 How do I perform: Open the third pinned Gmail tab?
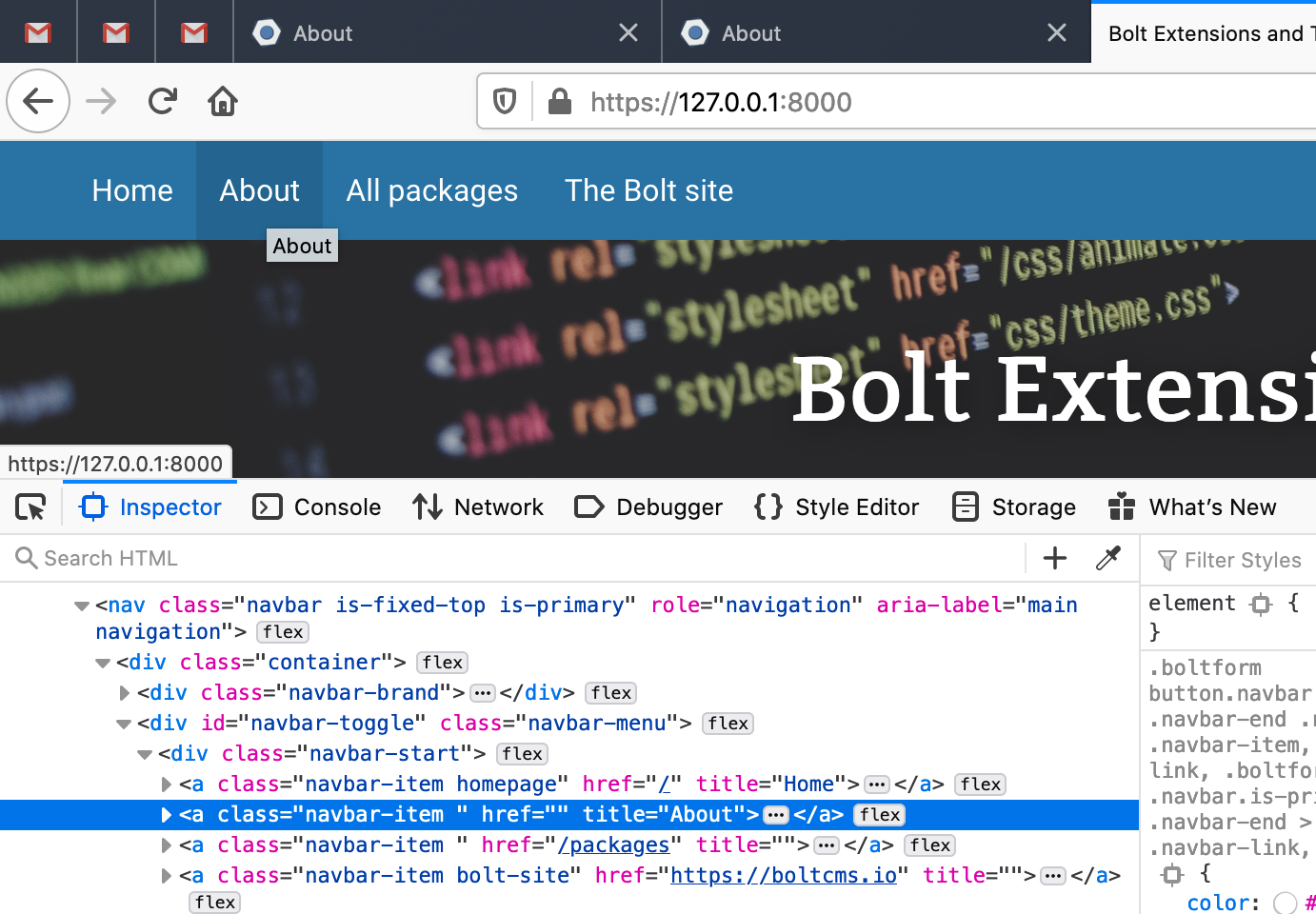(x=194, y=33)
